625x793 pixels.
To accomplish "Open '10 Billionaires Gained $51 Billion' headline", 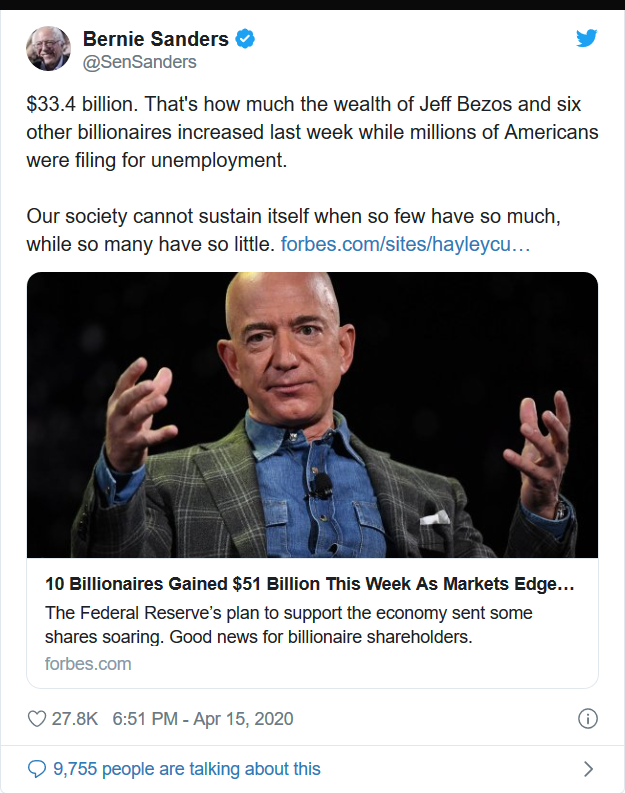I will click(x=310, y=584).
